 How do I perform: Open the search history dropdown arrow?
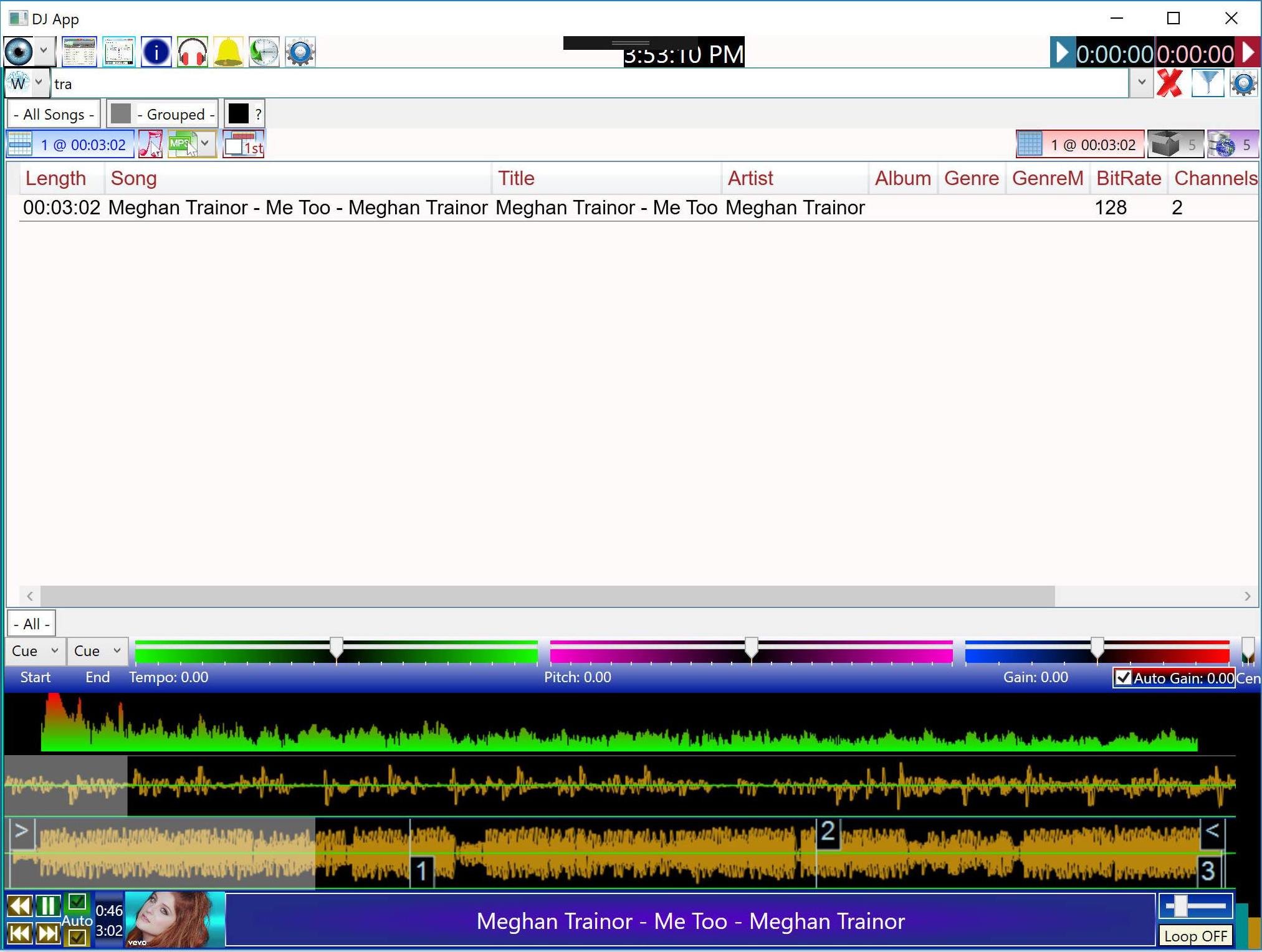(x=1141, y=82)
